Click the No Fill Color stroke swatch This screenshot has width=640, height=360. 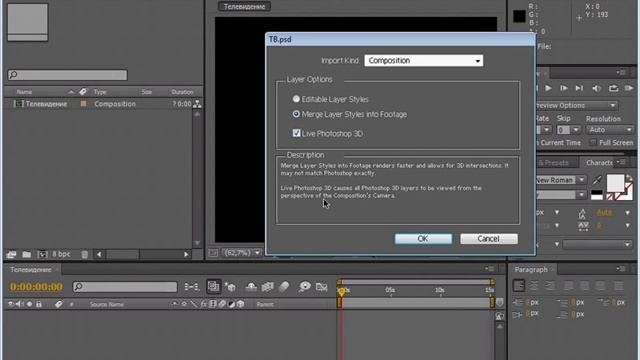coord(610,198)
